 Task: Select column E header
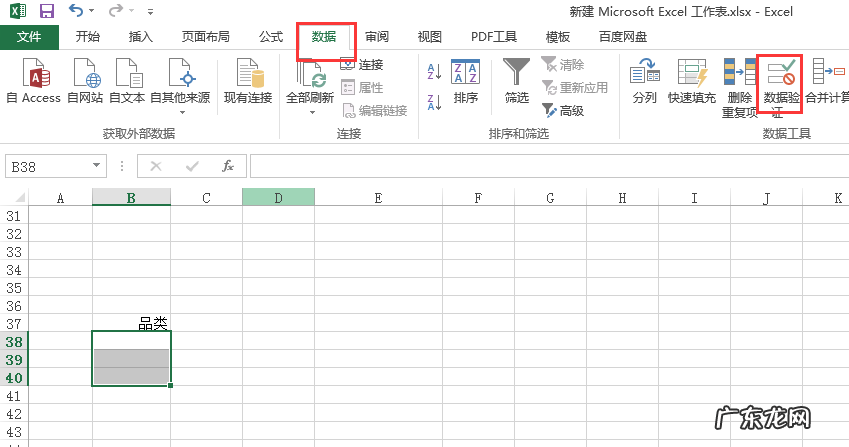coord(378,198)
